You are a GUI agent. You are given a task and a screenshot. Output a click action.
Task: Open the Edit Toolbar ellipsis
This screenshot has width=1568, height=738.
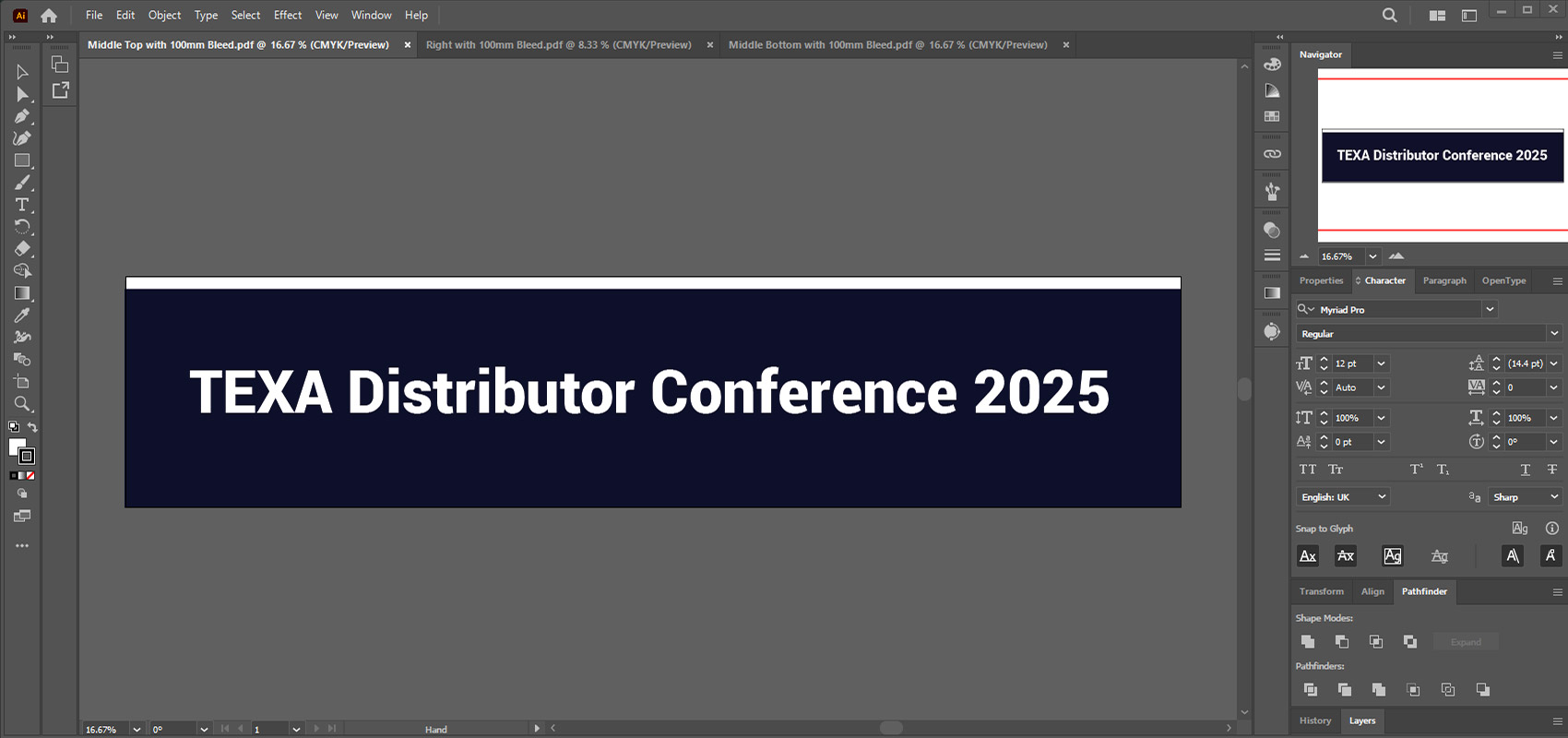pos(22,546)
